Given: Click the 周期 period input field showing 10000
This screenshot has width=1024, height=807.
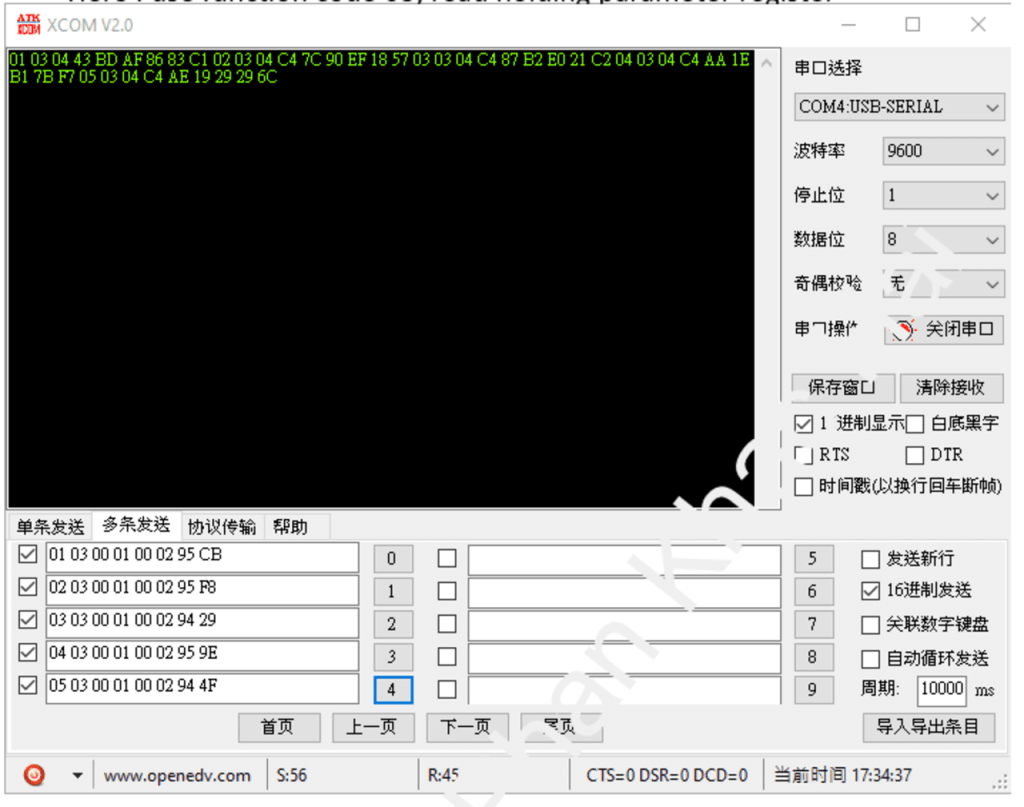Looking at the screenshot, I should 941,689.
